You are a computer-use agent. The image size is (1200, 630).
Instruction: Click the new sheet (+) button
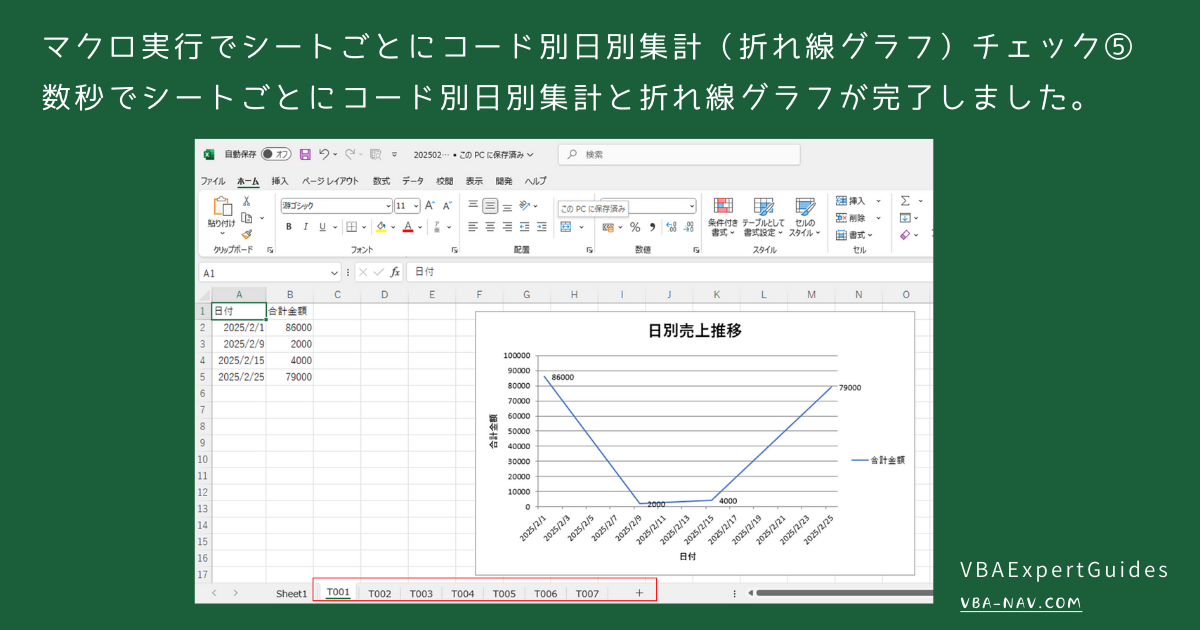pos(637,592)
